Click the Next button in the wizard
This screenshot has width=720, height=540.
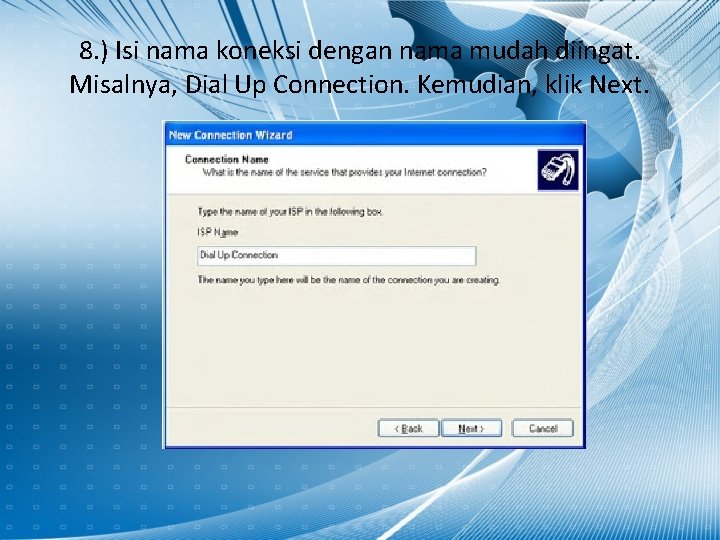click(472, 428)
